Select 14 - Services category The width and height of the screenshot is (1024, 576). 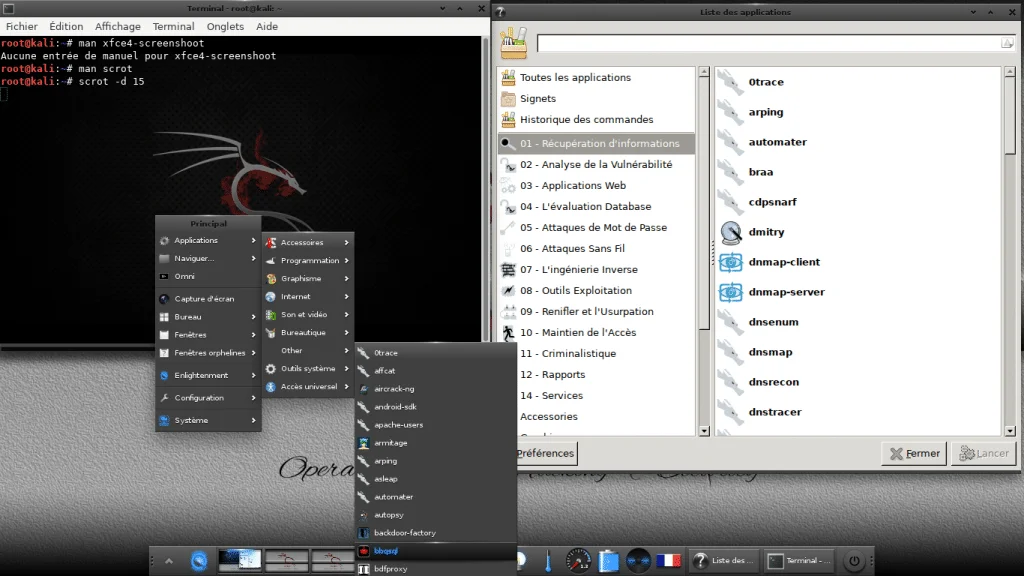(x=597, y=396)
